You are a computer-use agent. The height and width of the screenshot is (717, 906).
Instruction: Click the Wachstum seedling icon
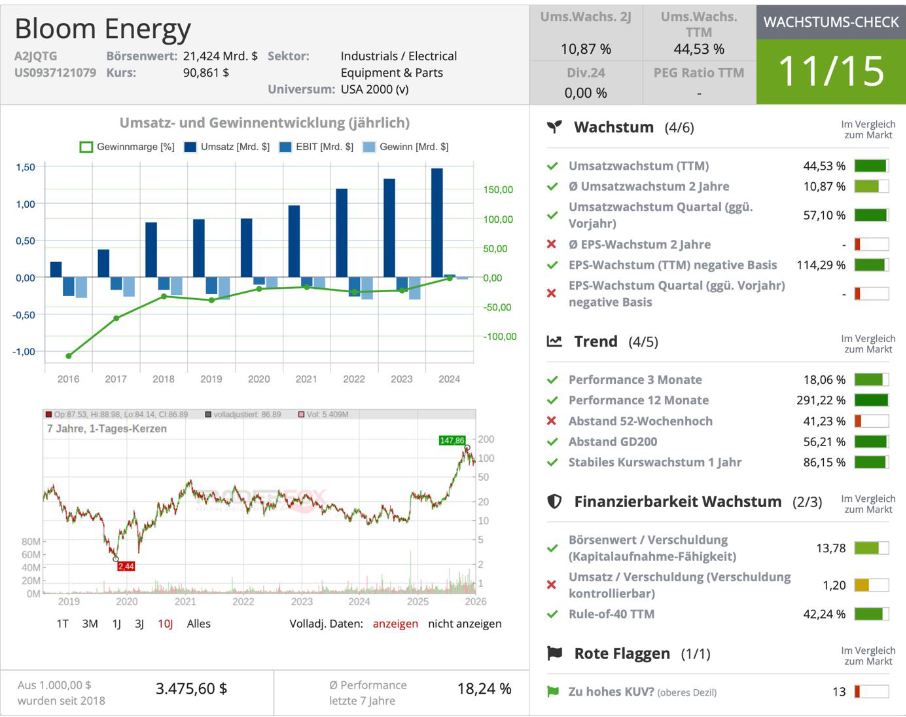coord(554,128)
